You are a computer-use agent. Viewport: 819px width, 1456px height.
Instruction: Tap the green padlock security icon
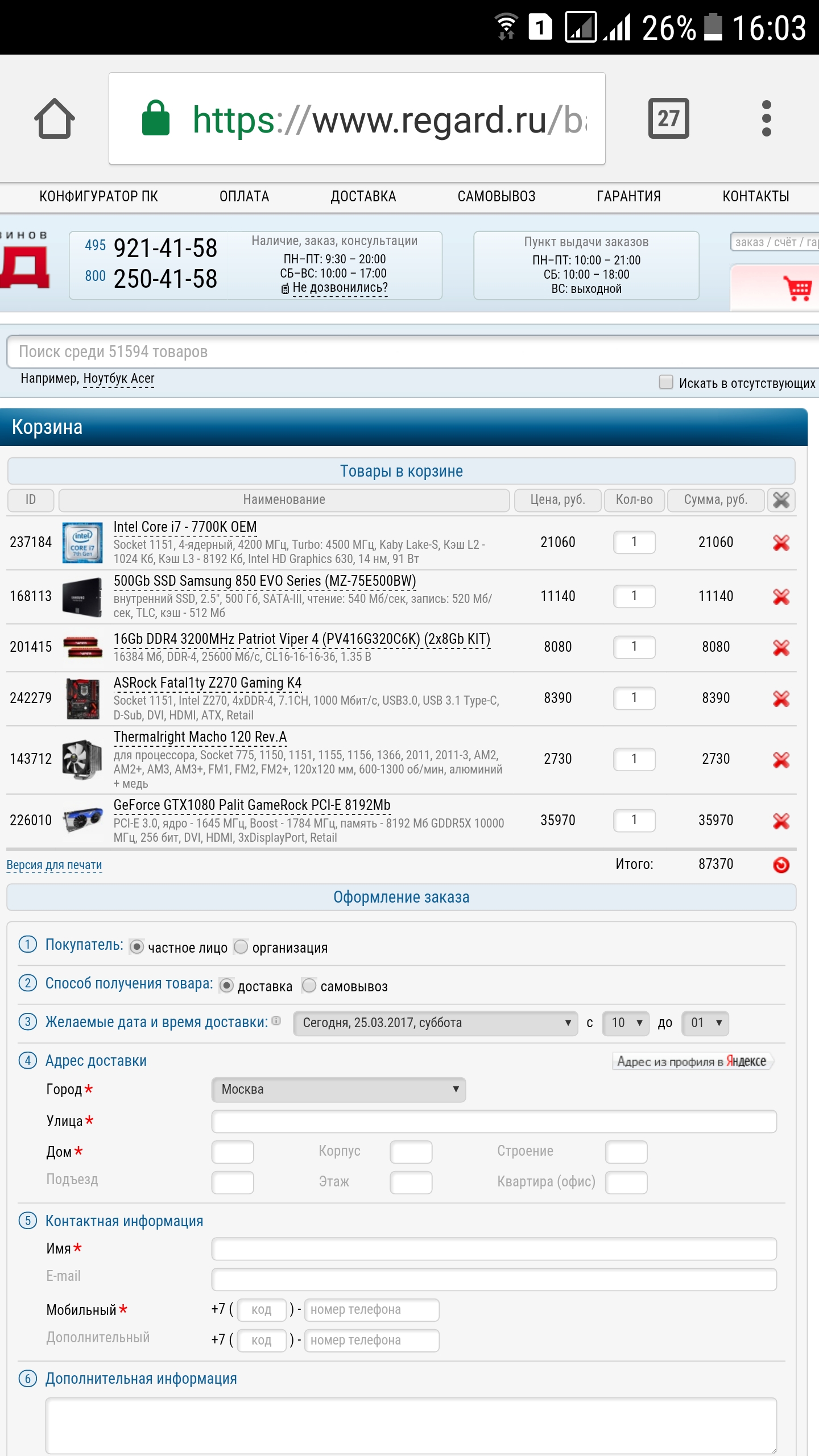155,118
